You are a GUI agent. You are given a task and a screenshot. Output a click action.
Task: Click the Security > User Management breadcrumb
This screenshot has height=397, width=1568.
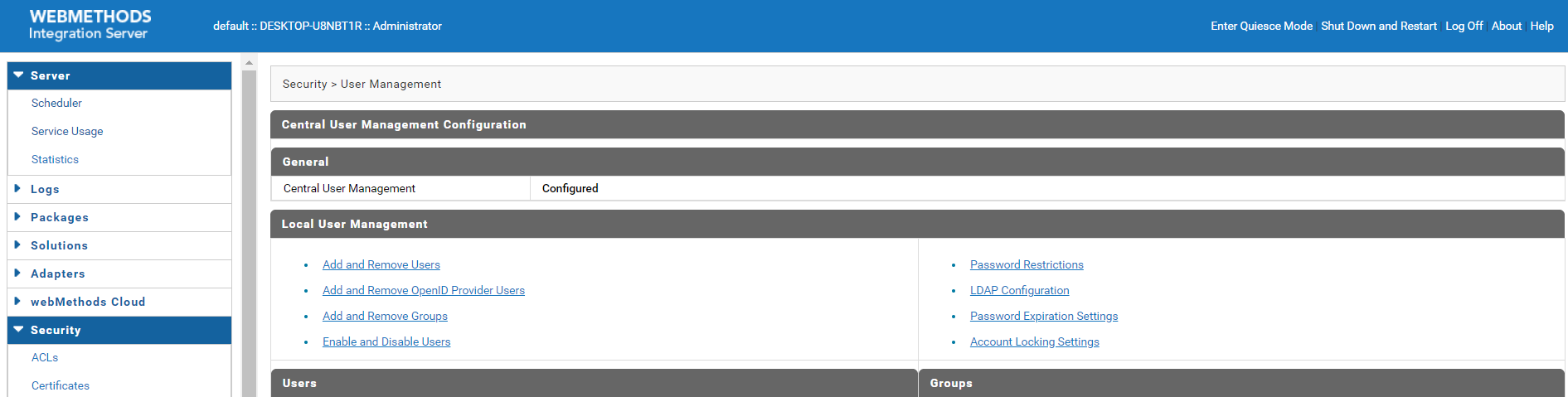coord(362,84)
